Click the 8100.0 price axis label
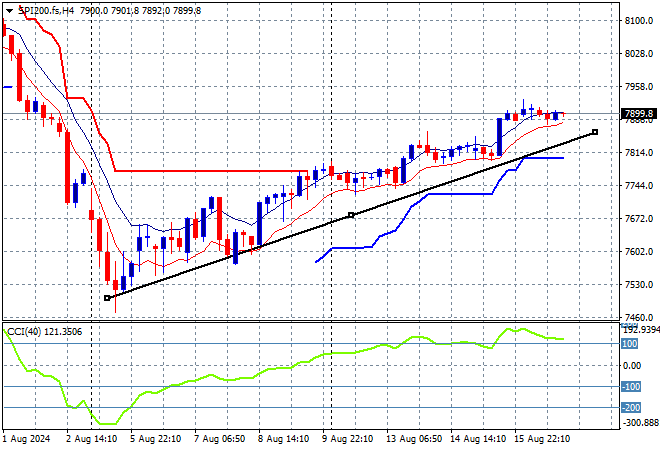Viewport: 660px width, 450px height. 639,21
